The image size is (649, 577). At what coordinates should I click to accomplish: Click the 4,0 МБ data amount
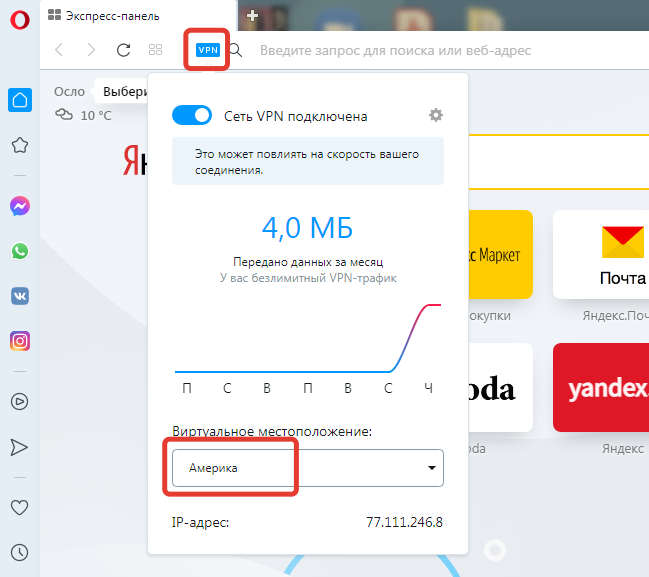pos(308,228)
